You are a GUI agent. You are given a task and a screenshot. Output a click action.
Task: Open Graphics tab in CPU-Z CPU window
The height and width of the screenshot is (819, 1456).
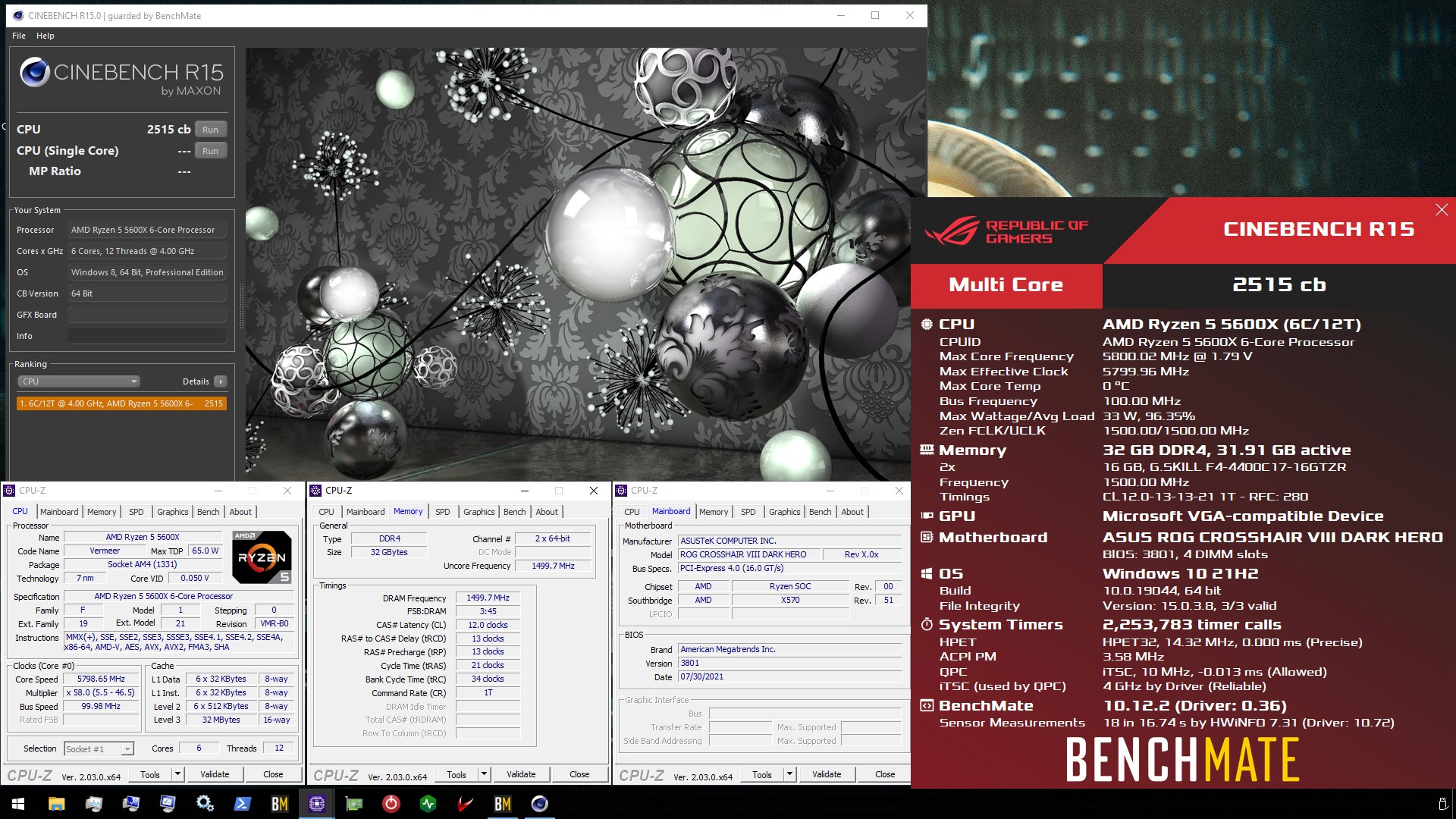coord(173,512)
